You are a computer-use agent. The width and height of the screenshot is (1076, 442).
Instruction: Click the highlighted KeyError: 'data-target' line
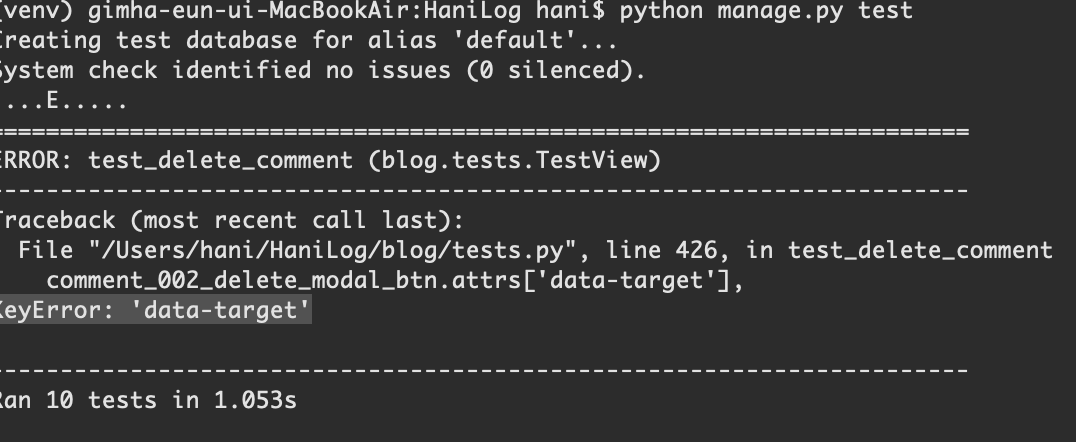[155, 310]
